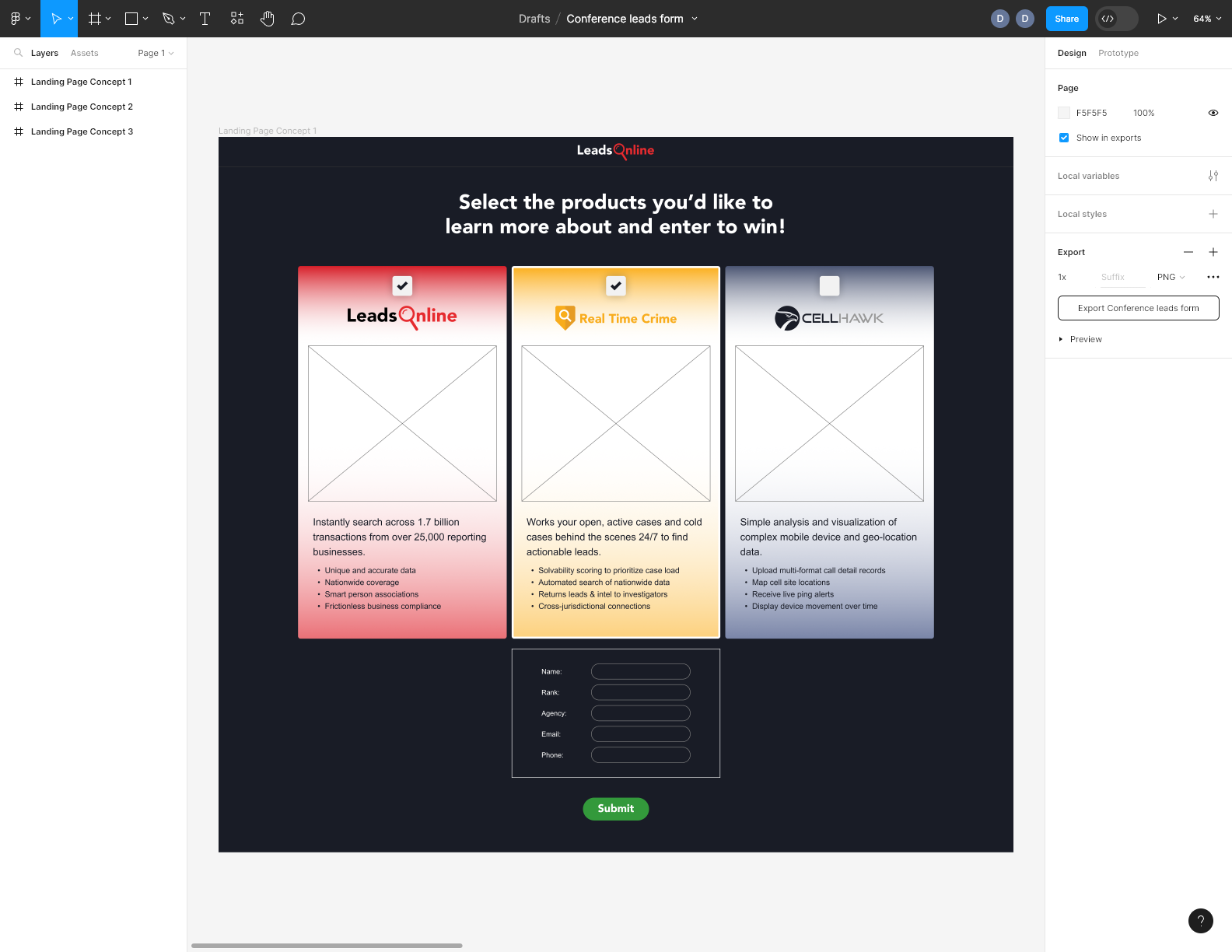Click frame icon of Landing Page Concept 1

pyautogui.click(x=19, y=82)
